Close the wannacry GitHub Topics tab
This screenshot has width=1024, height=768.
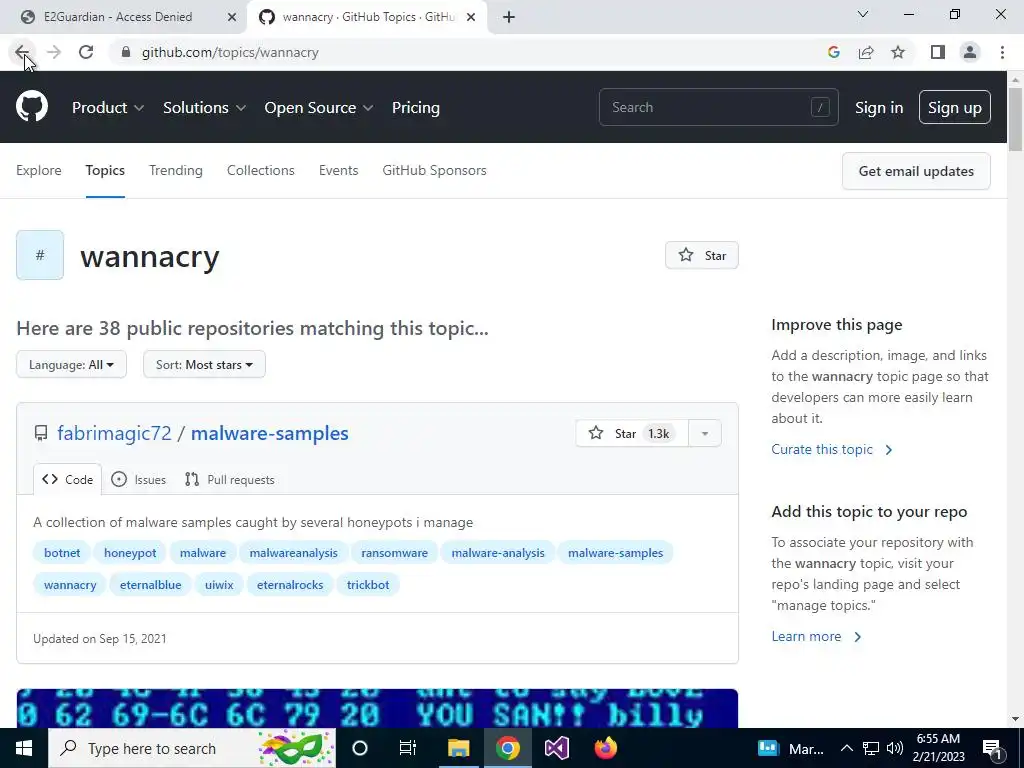coord(471,17)
